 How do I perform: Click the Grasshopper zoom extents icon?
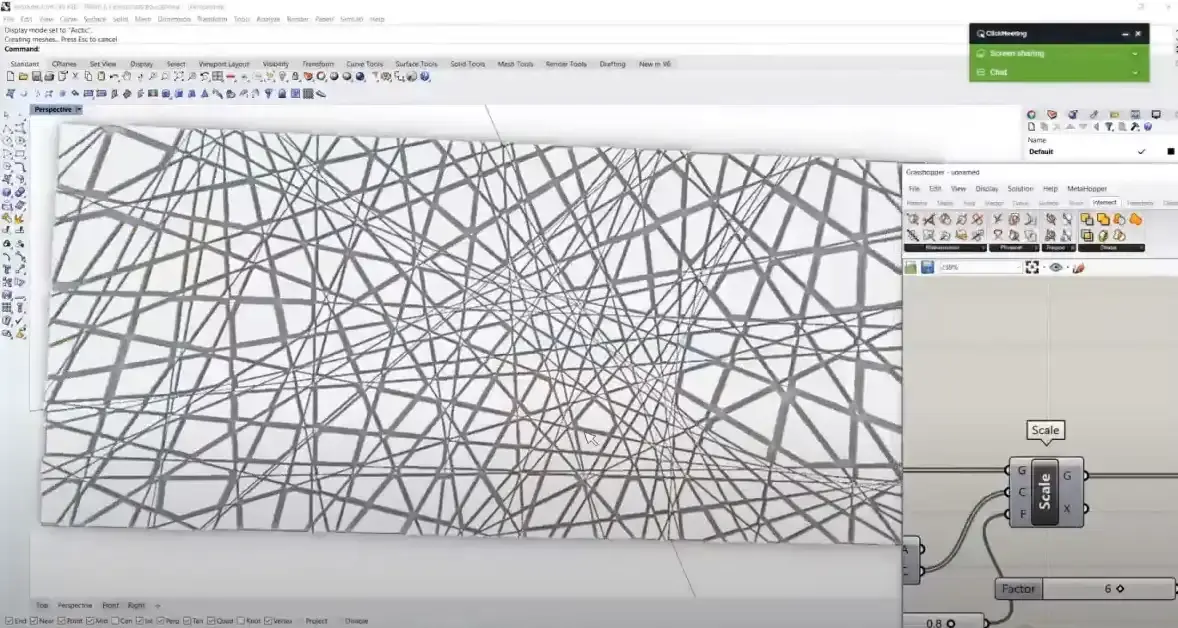[x=1032, y=267]
